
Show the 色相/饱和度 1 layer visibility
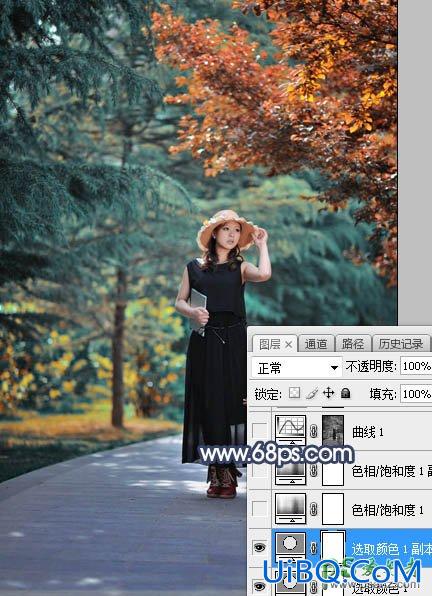point(260,509)
